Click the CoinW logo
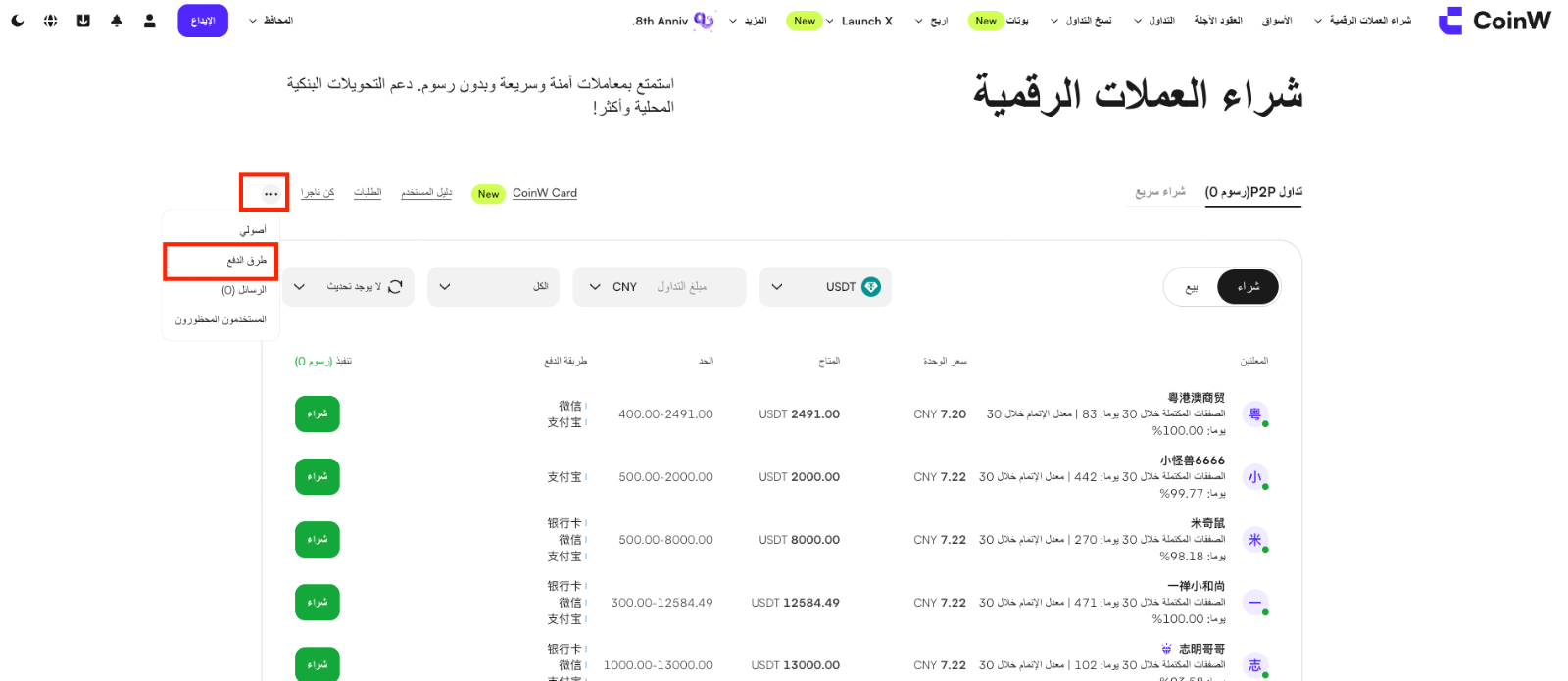The height and width of the screenshot is (681, 1568). click(1494, 21)
